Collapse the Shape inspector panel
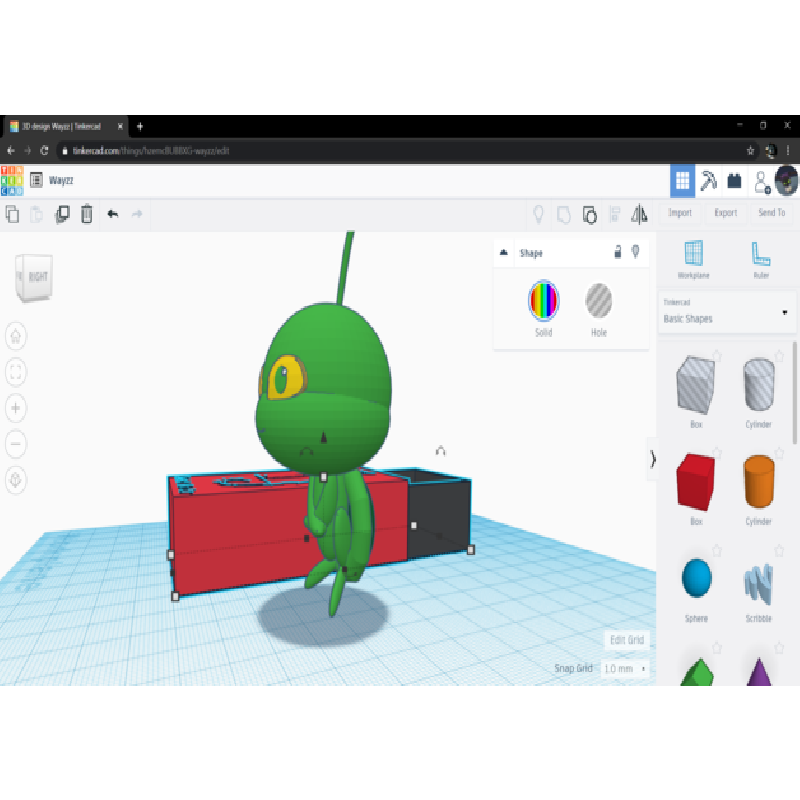 (503, 253)
